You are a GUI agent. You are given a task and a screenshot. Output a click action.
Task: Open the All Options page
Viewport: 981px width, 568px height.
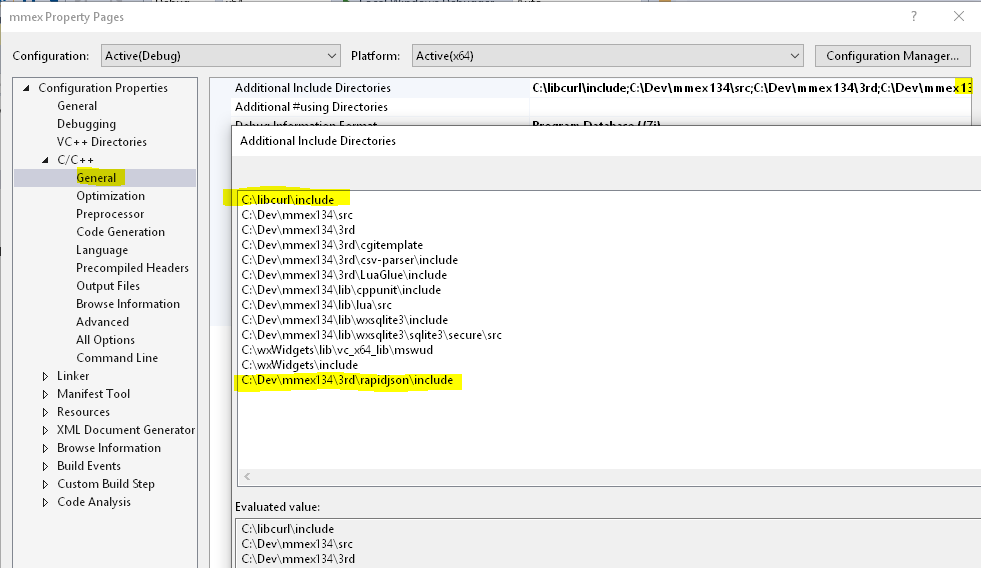click(x=105, y=340)
